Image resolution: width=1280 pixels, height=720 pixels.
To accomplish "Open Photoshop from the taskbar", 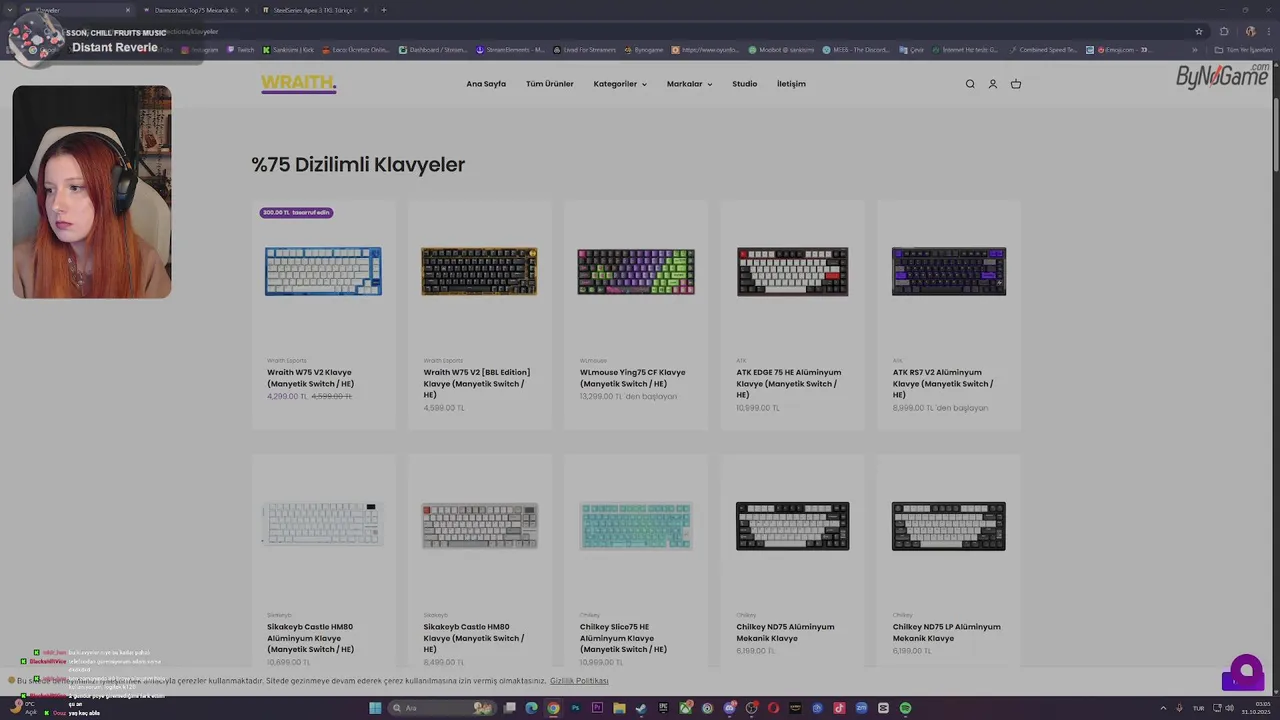I will point(575,708).
